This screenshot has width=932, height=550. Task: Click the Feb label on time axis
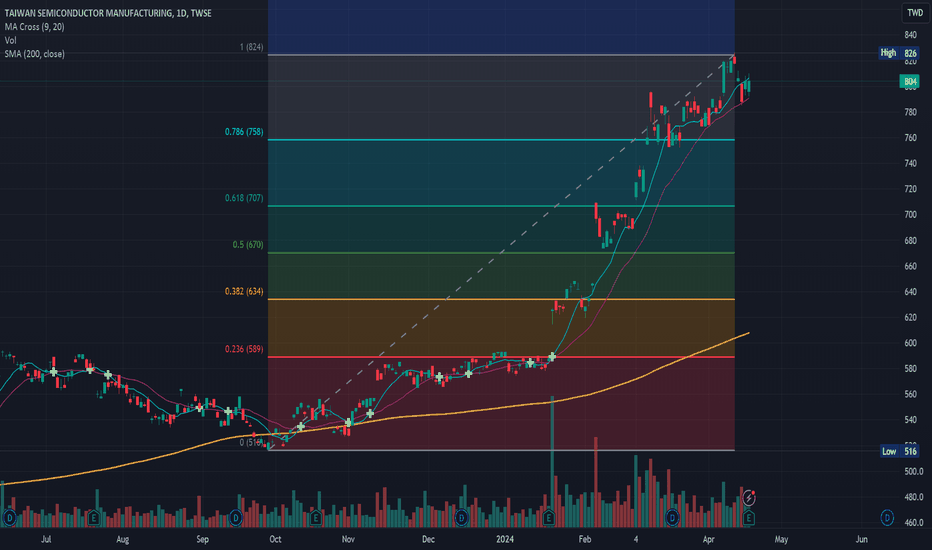(x=585, y=539)
